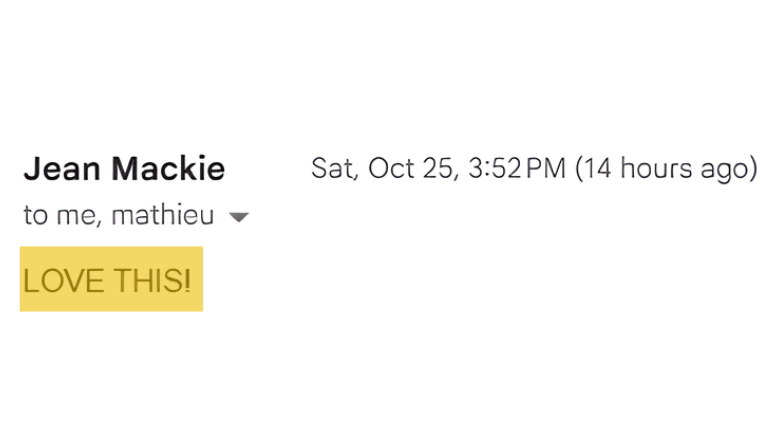The width and height of the screenshot is (770, 433).
Task: Expand recipient details arrow beside "to me, mathieu"
Action: 238,217
